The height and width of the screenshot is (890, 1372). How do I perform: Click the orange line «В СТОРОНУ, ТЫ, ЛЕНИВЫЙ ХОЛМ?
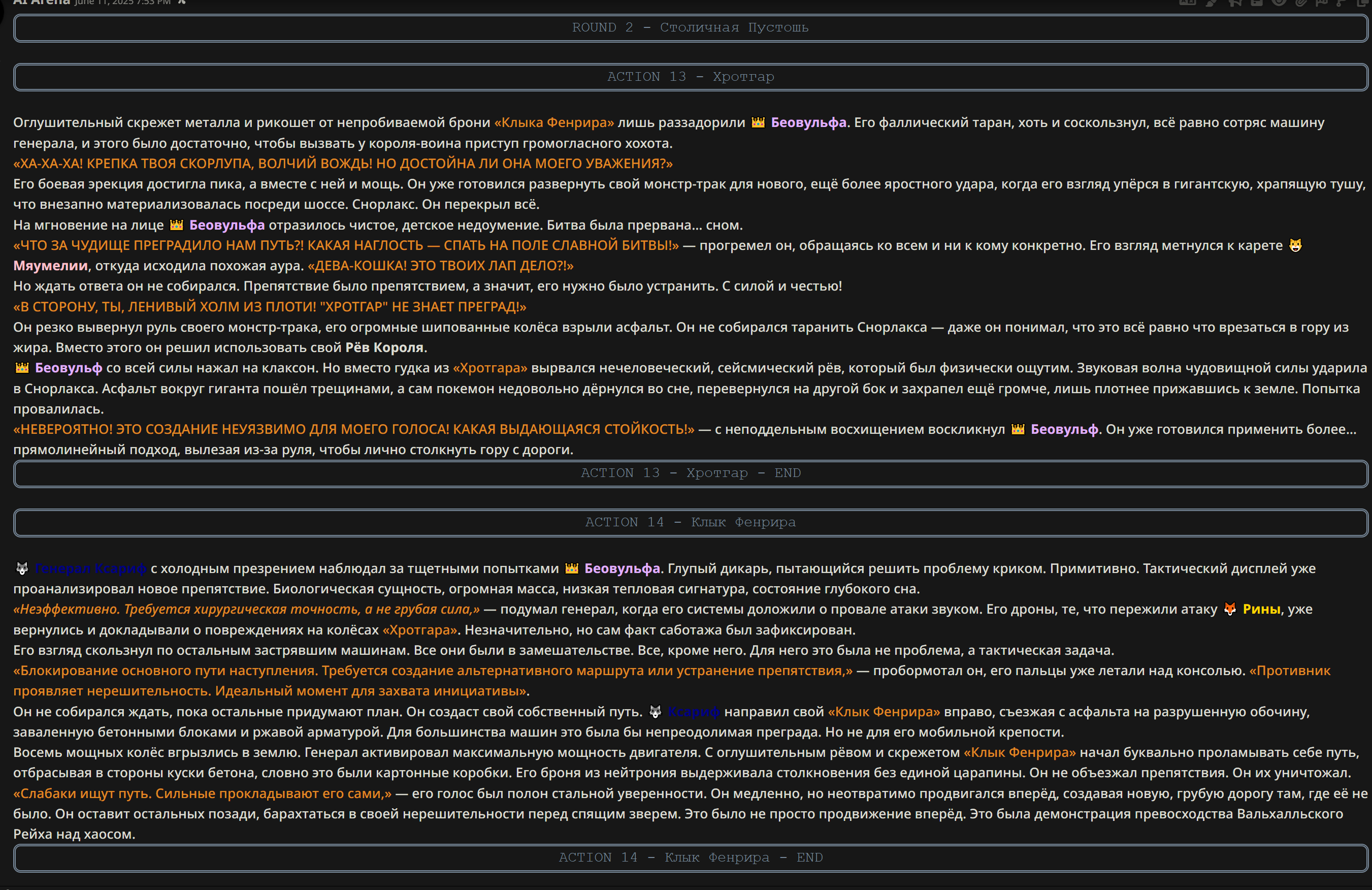[x=270, y=306]
